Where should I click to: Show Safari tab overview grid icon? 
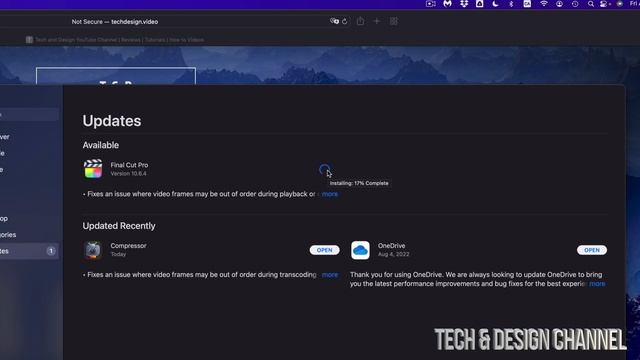click(393, 21)
